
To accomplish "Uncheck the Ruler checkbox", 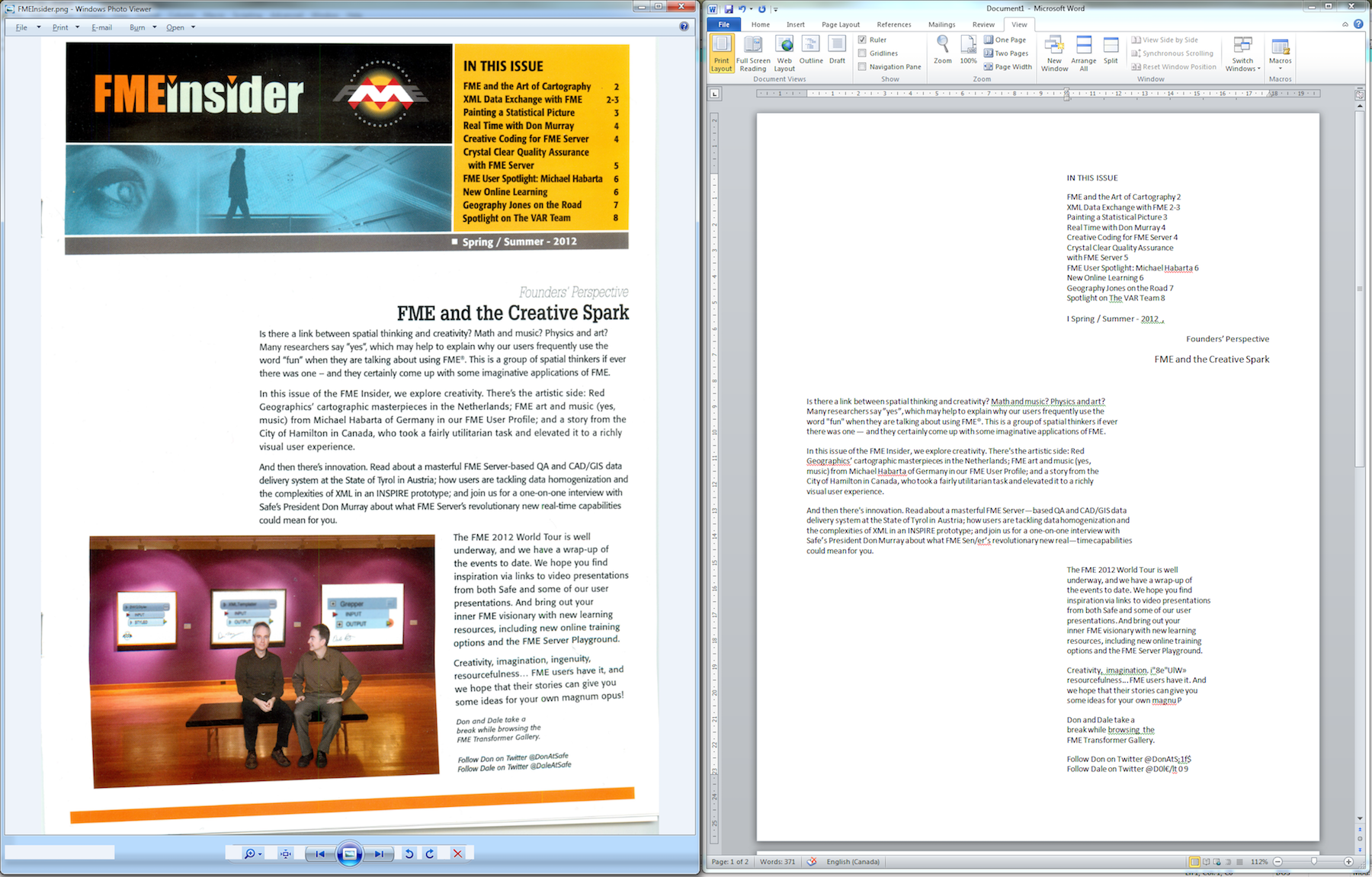I will click(862, 40).
